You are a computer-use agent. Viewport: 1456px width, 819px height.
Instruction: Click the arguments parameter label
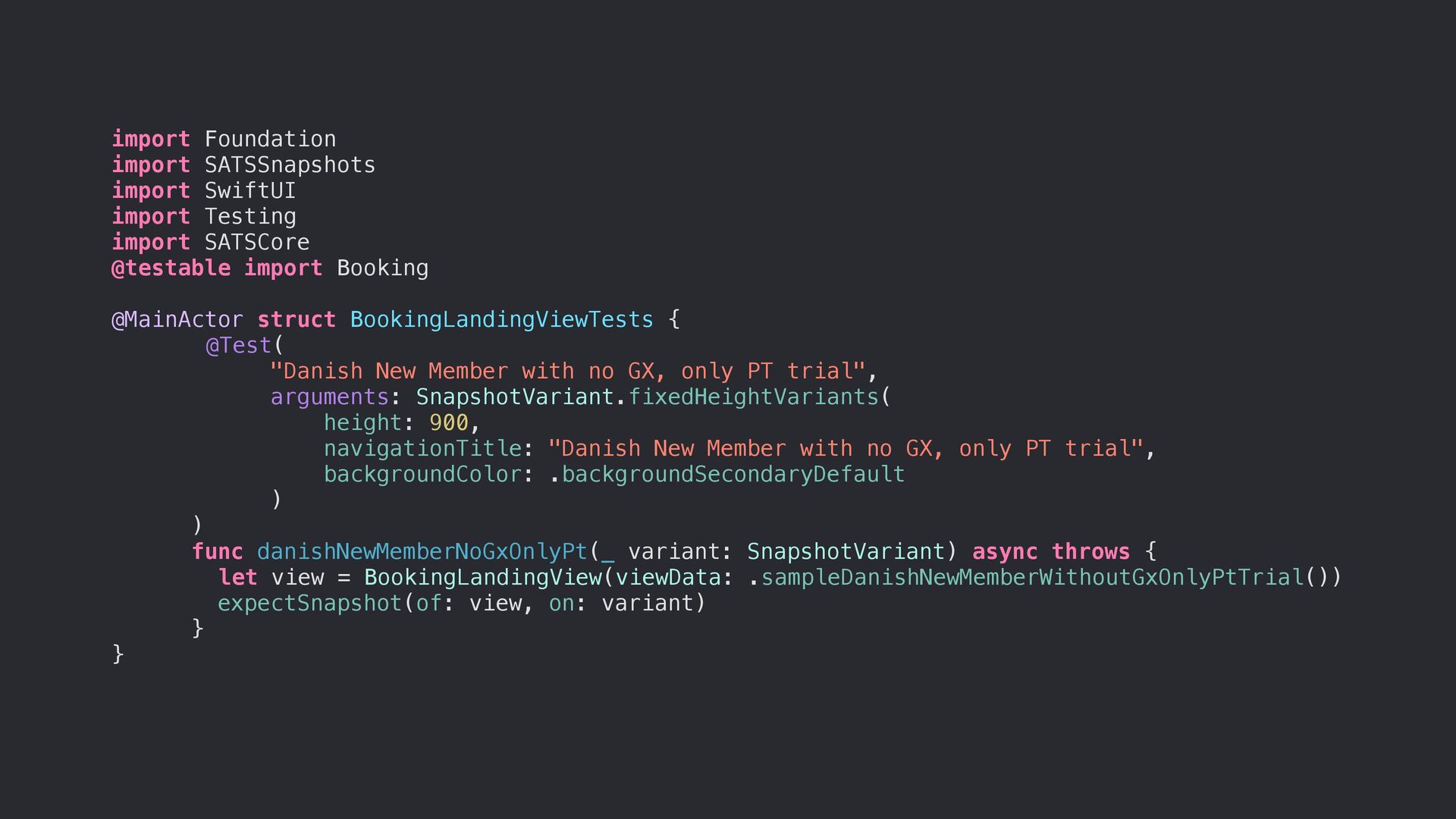[329, 397]
